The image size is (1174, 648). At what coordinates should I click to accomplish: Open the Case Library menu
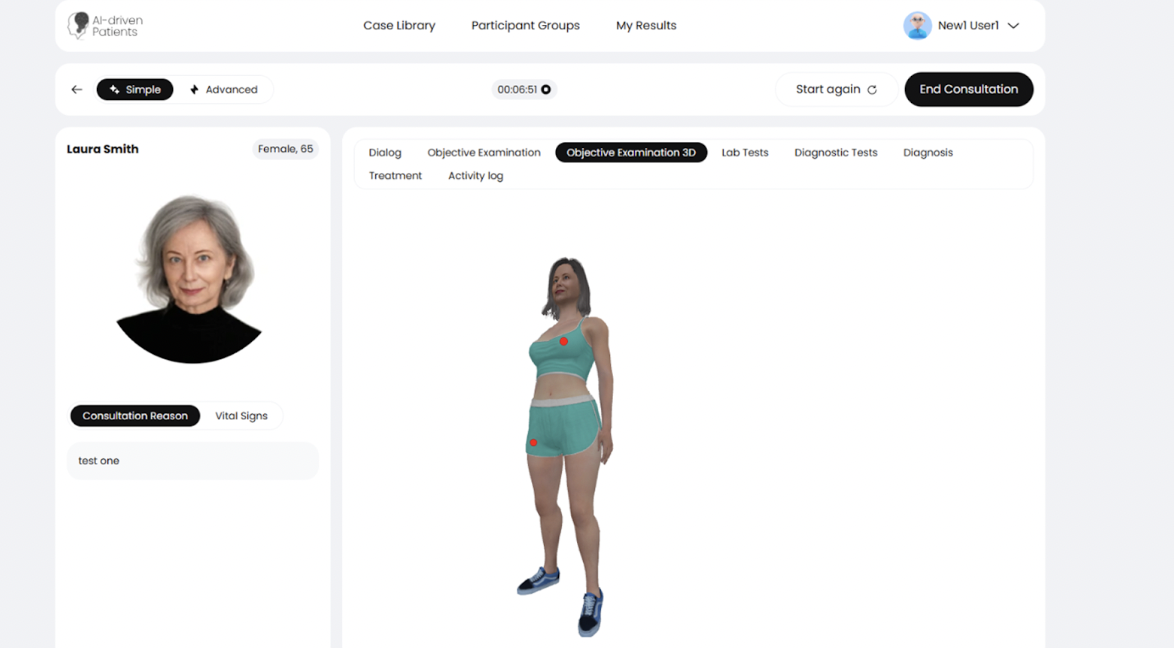click(x=399, y=26)
